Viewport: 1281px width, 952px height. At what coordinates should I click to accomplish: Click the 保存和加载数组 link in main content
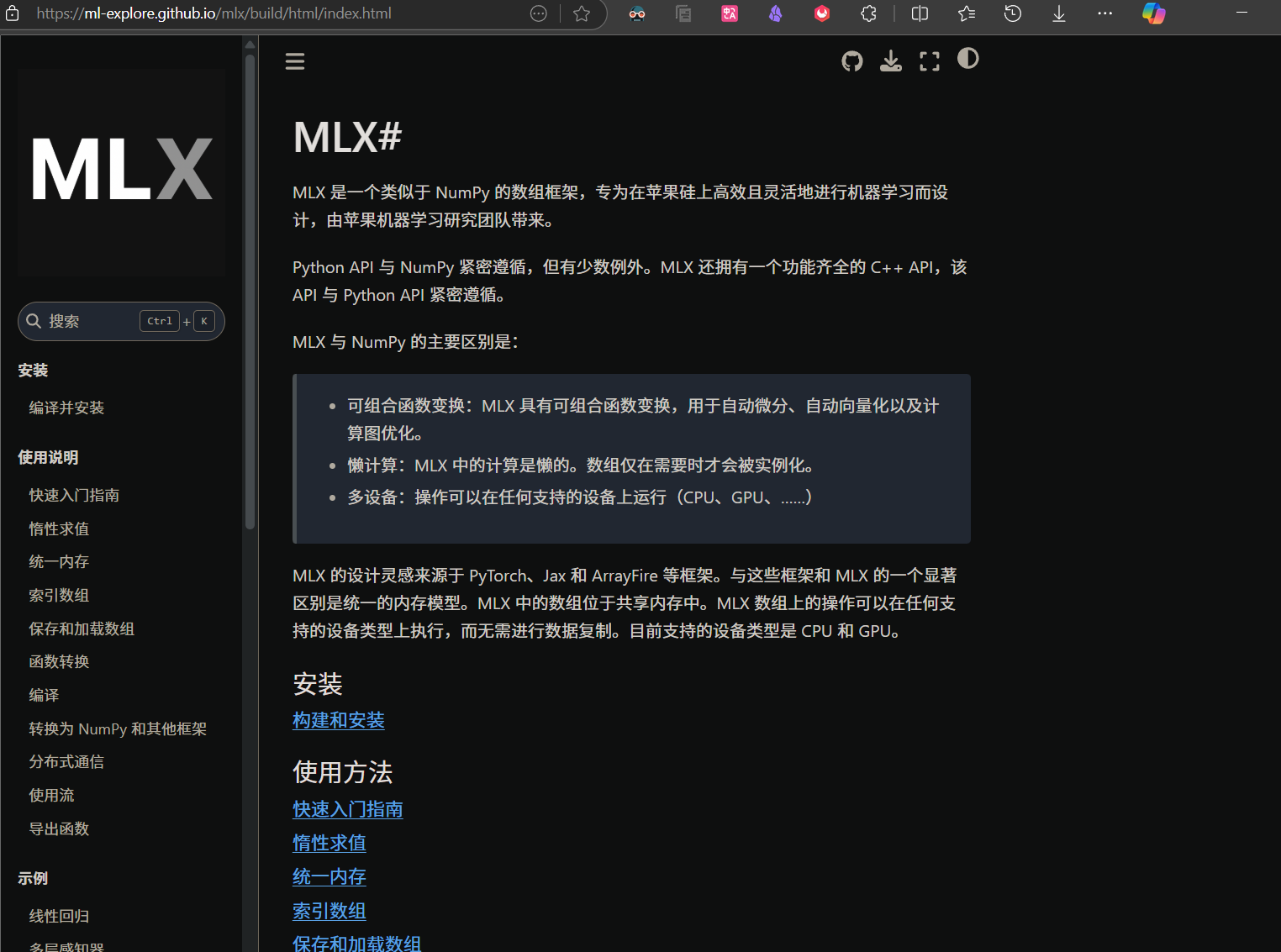point(357,943)
